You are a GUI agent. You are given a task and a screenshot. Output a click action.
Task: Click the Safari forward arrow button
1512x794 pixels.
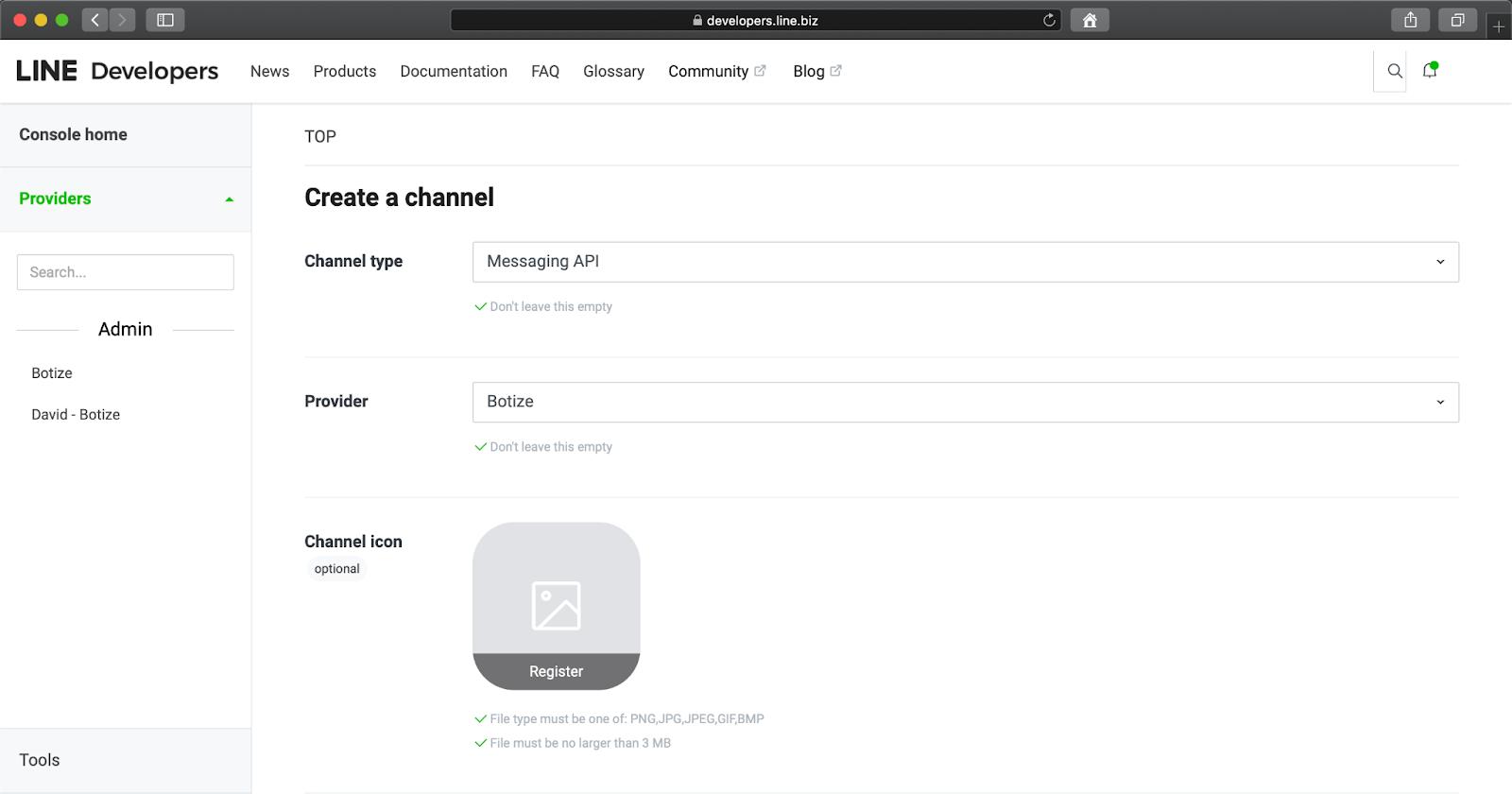(x=122, y=20)
